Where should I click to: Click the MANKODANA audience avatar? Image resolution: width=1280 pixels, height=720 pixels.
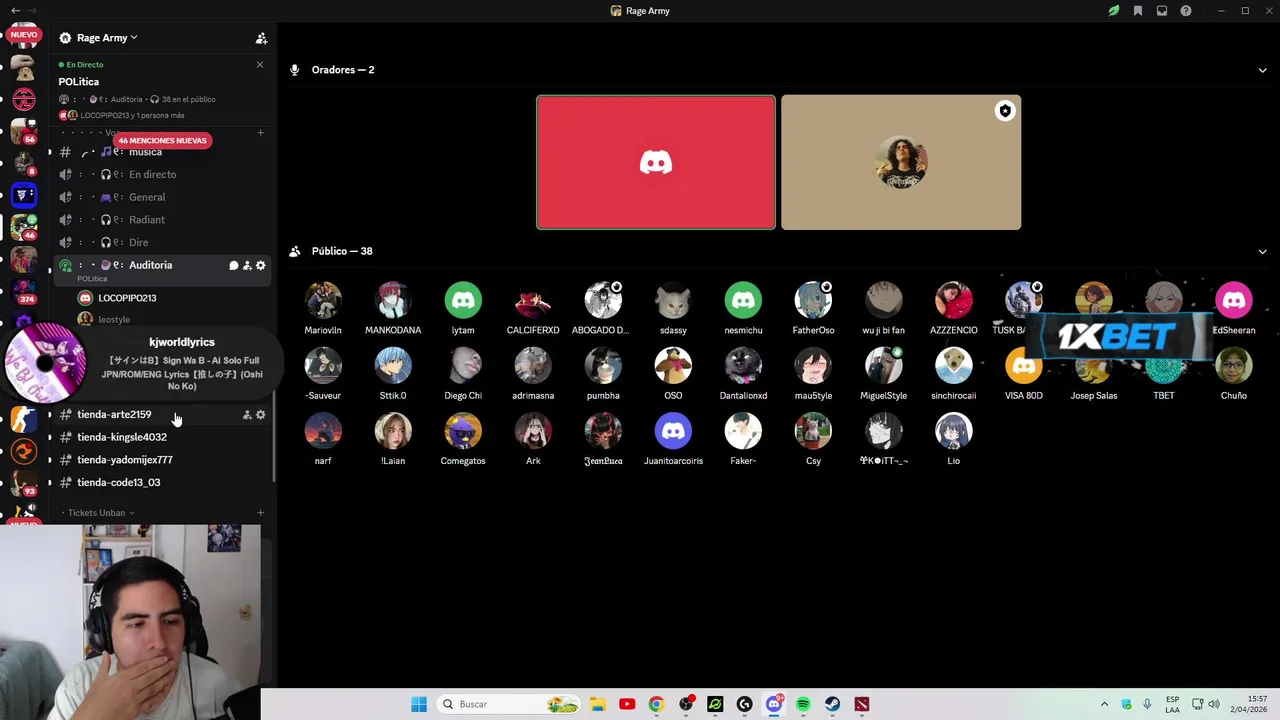point(393,300)
